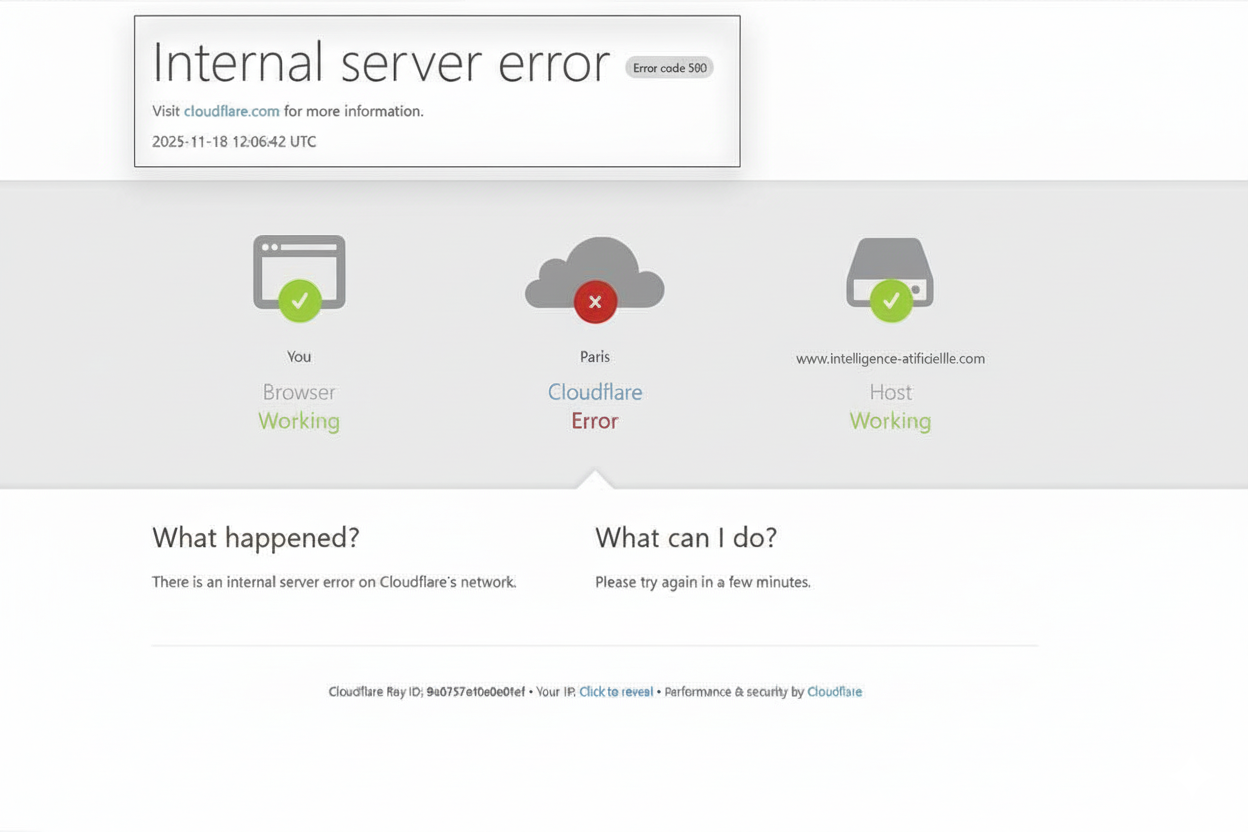Click the 'Error code 500' badge
The image size is (1248, 832).
(669, 67)
